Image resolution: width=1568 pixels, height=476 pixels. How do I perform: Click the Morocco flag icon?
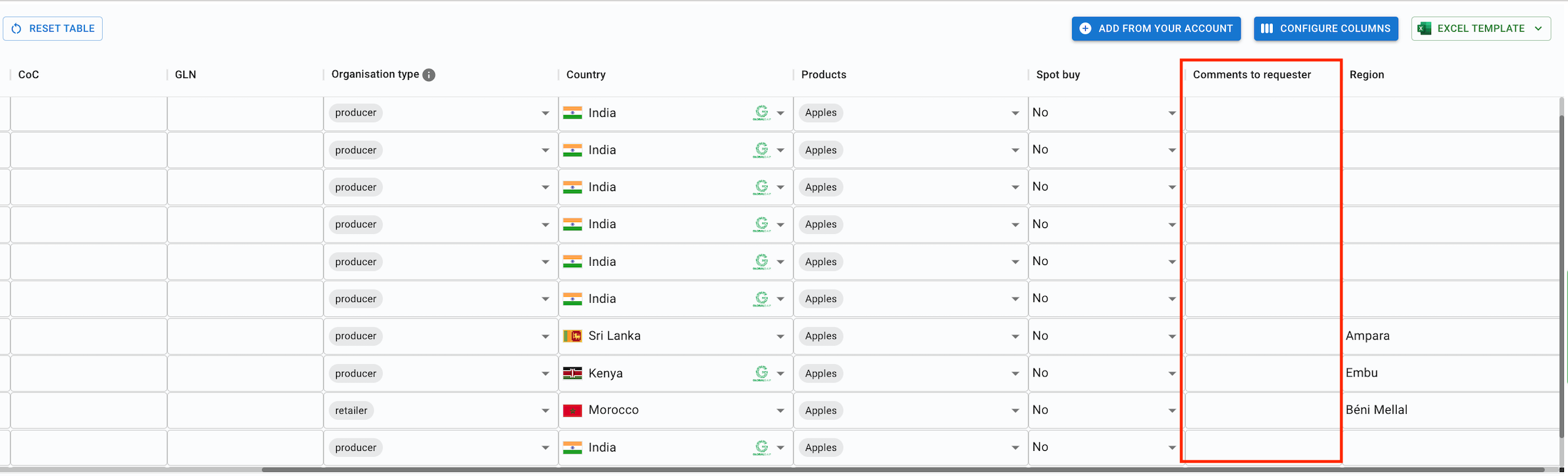click(x=573, y=411)
